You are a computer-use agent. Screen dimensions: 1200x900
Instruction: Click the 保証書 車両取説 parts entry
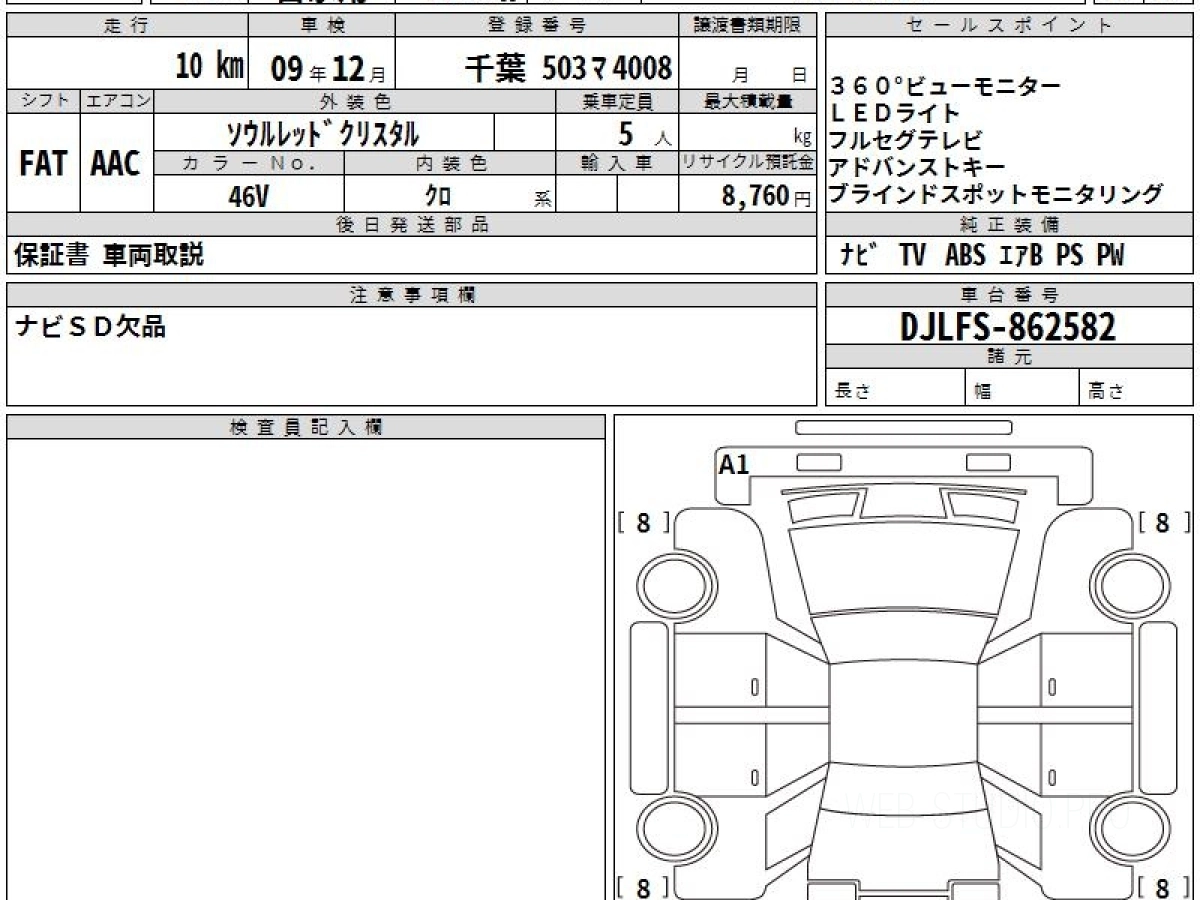(x=109, y=255)
